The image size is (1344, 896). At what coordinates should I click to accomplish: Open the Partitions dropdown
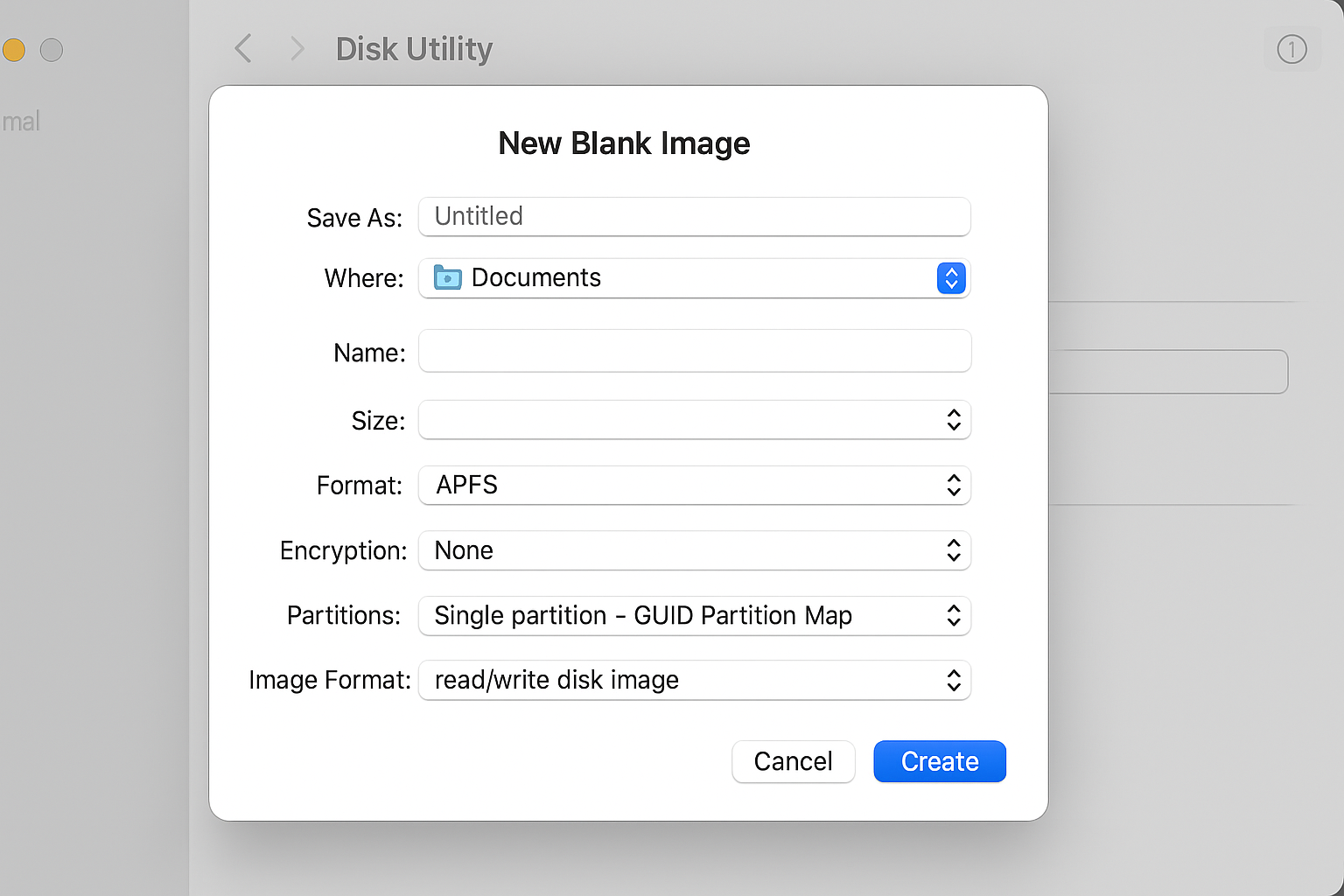coord(694,616)
